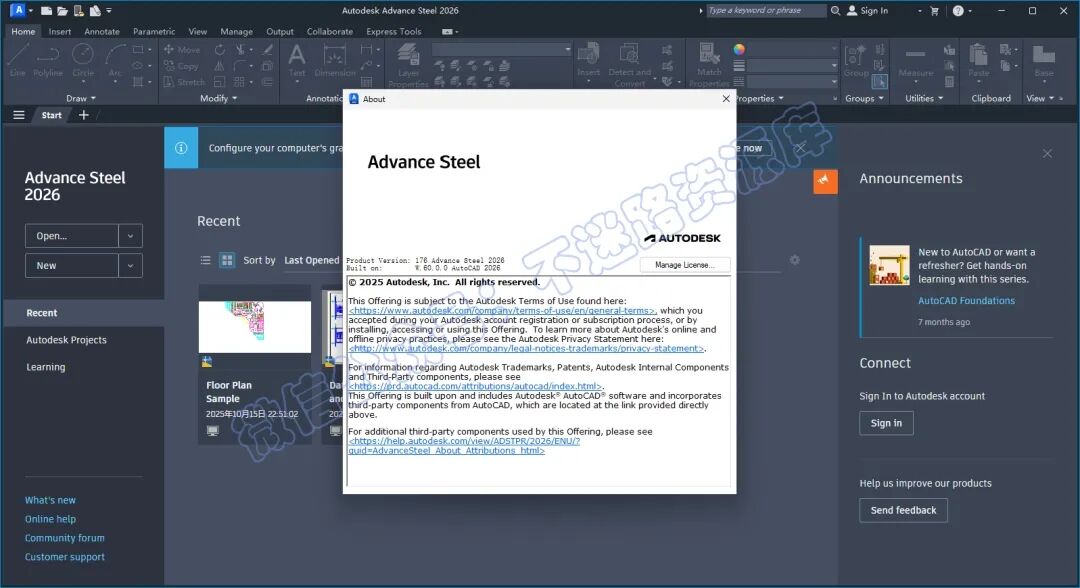Click the Measure tool in Utilities
Viewport: 1080px width, 588px height.
click(x=915, y=60)
